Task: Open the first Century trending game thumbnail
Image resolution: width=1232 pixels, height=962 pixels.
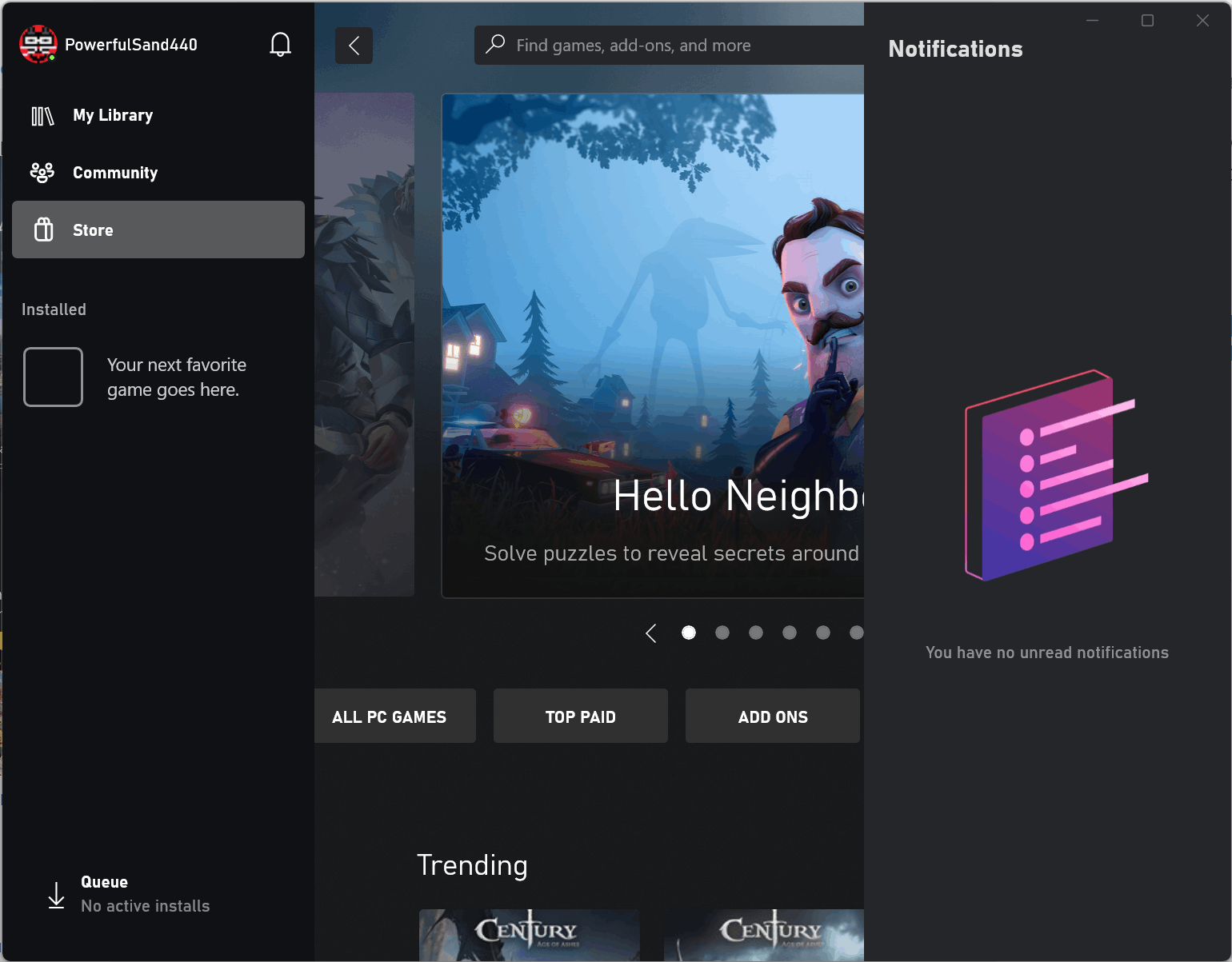Action: pyautogui.click(x=530, y=935)
